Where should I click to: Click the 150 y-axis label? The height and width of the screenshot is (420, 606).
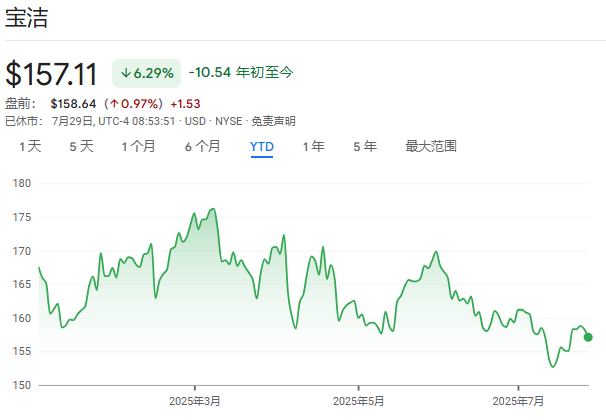coord(22,385)
